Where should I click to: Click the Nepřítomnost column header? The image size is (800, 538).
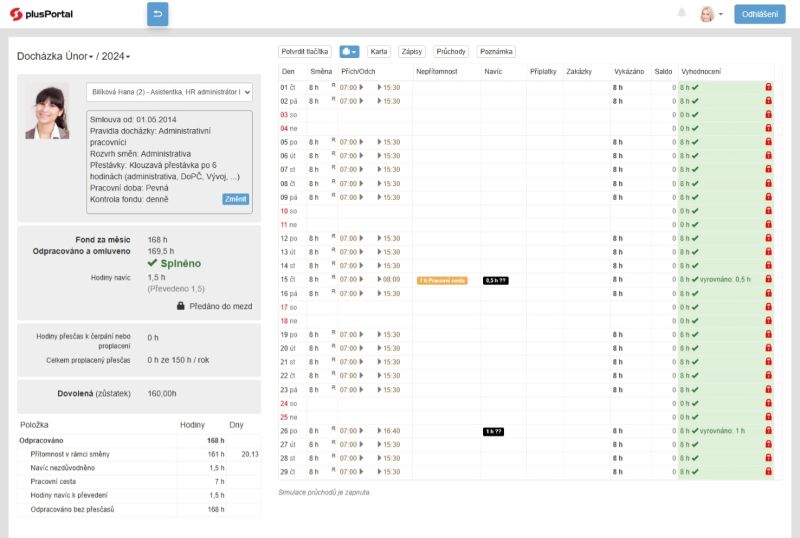(437, 71)
